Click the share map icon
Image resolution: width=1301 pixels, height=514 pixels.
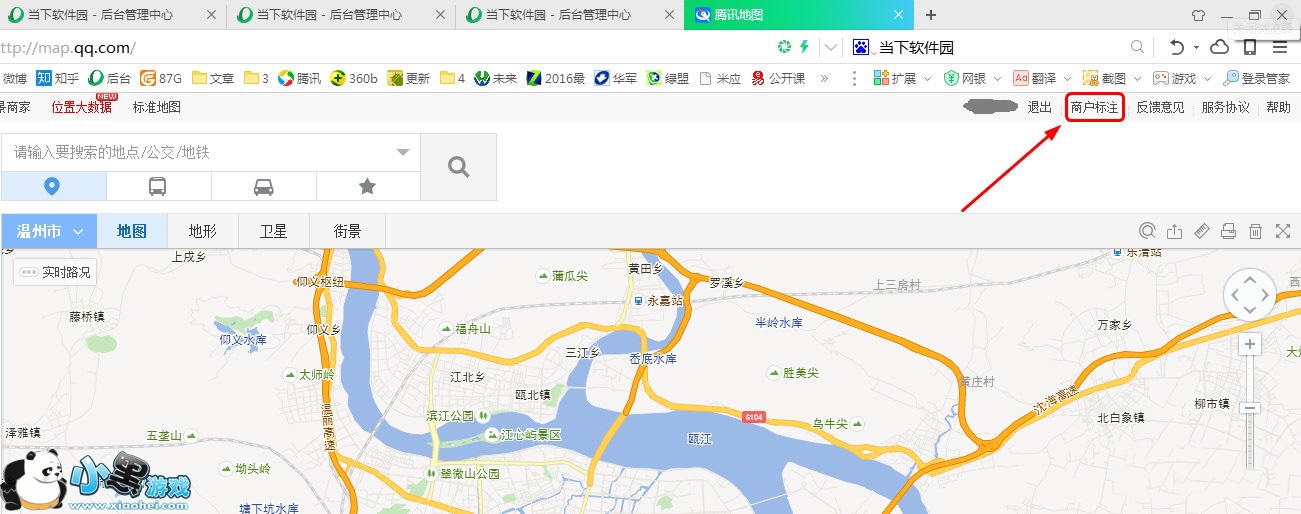click(x=1175, y=231)
